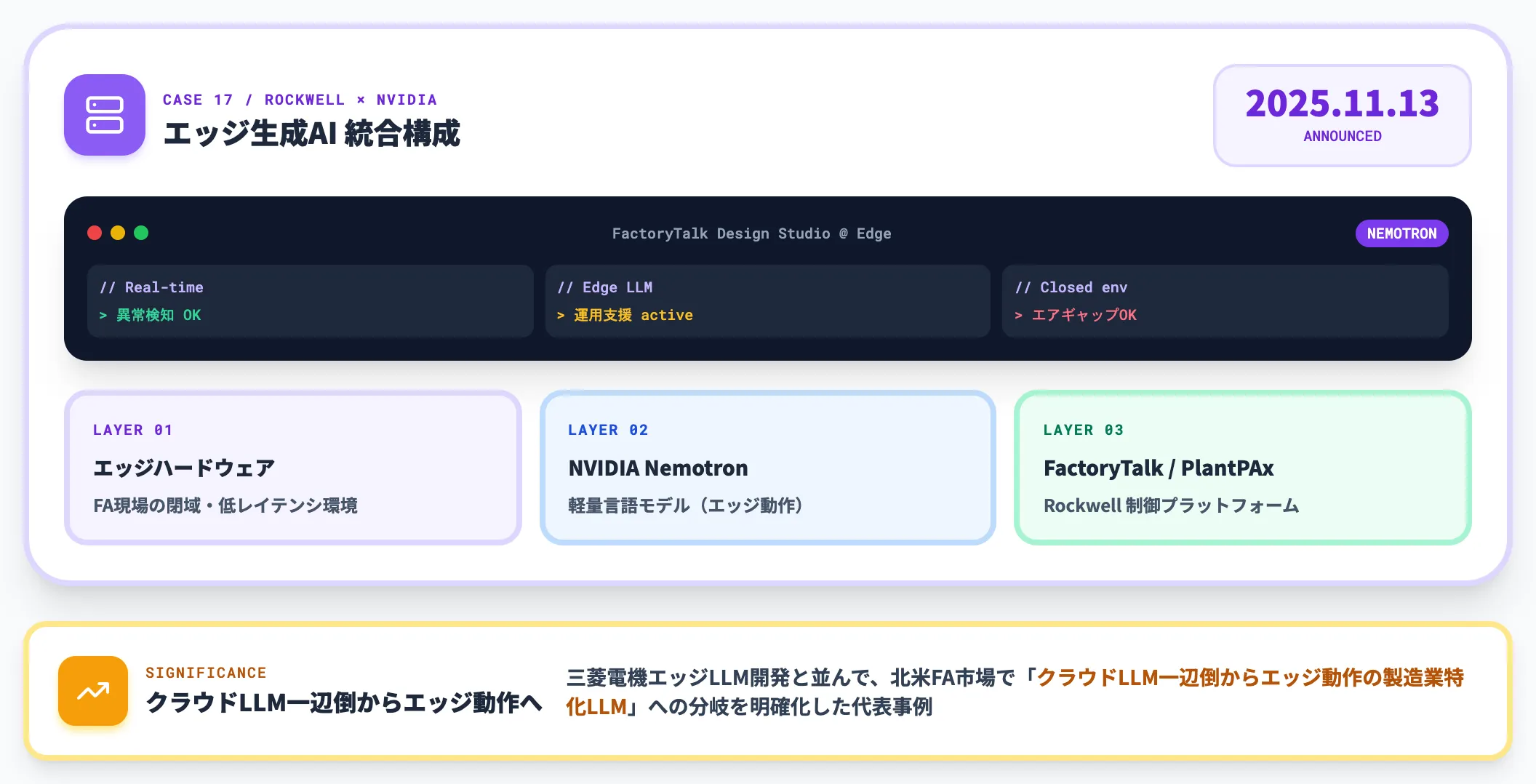Click the 'FactoryTalk Design Studio @ Edge' title

pyautogui.click(x=751, y=233)
